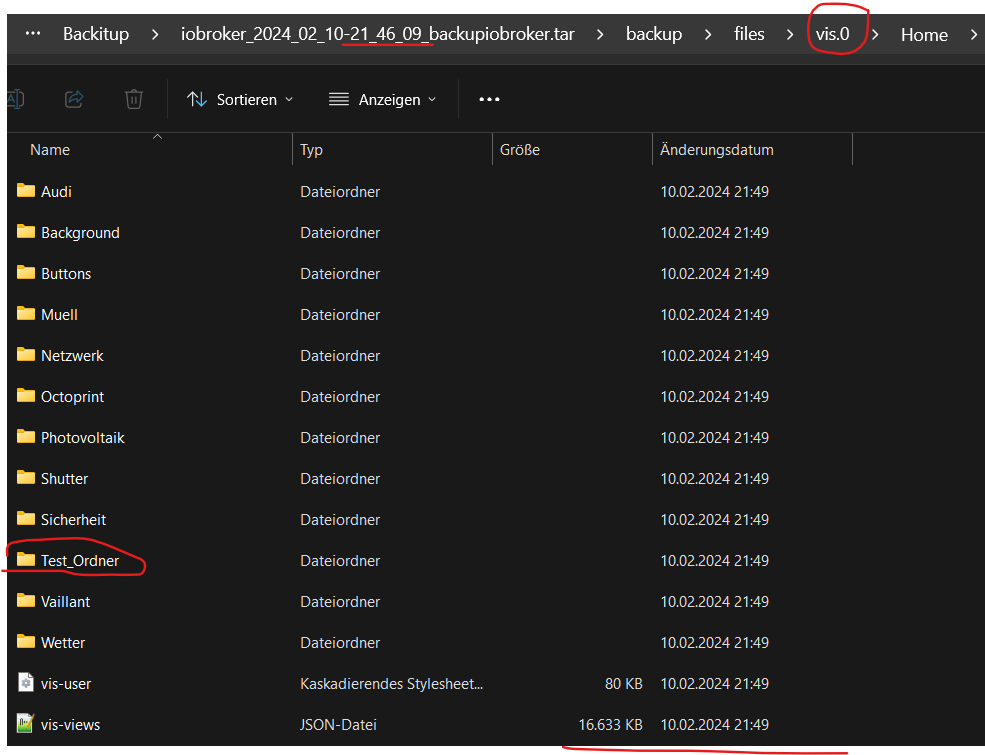Select the vis-views JSON file icon
Viewport: 985px width, 755px height.
(x=26, y=724)
